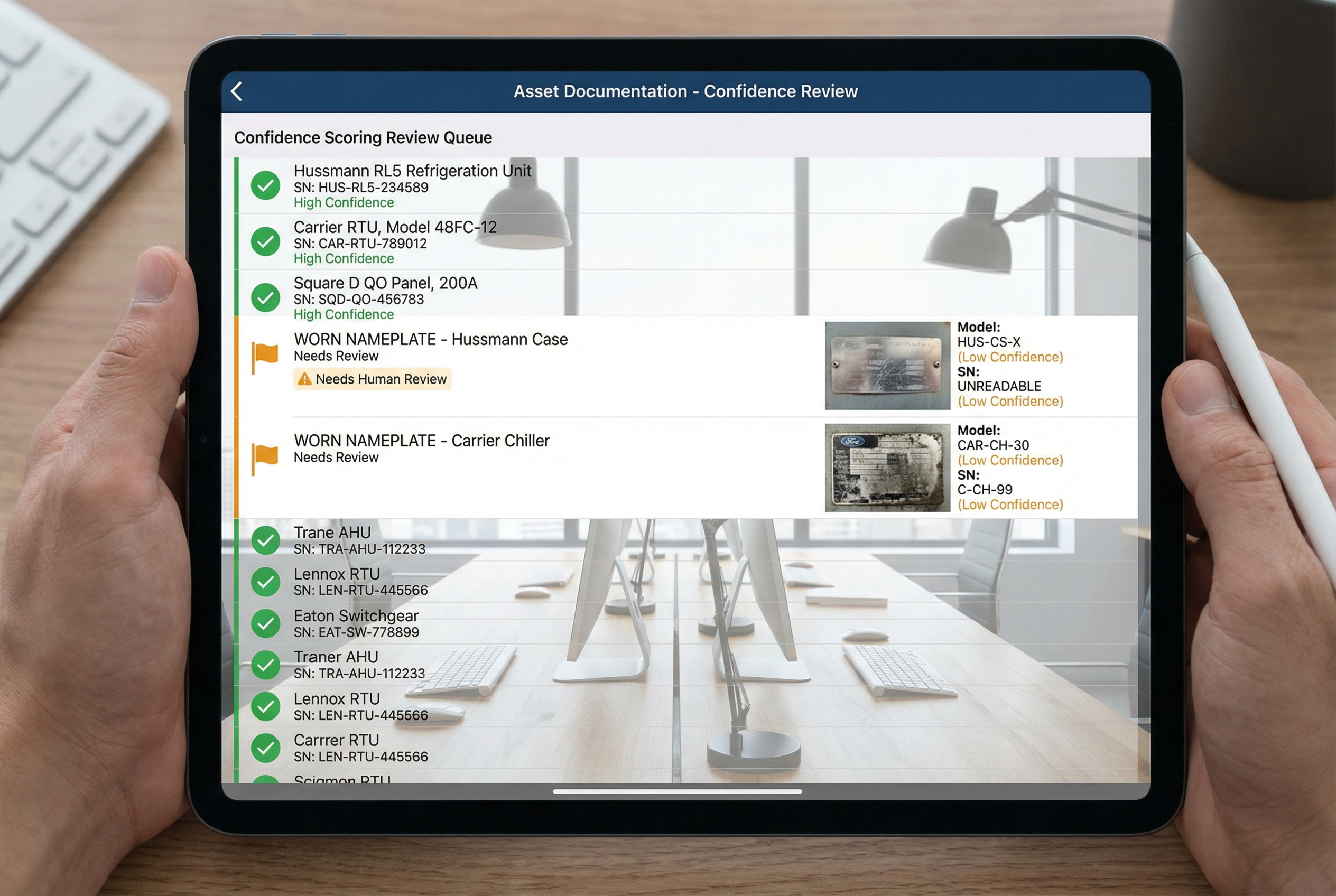The width and height of the screenshot is (1336, 896).
Task: Tap Confidence Scoring Review Queue heading
Action: coord(363,138)
